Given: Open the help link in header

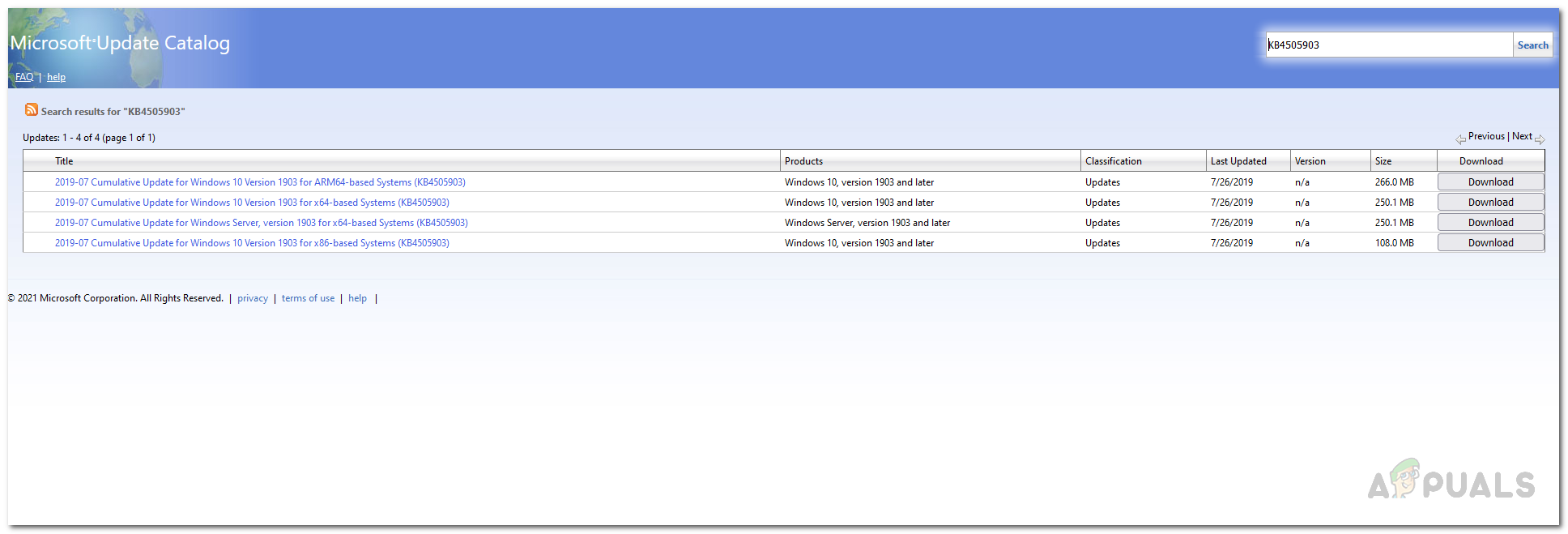Looking at the screenshot, I should 56,77.
